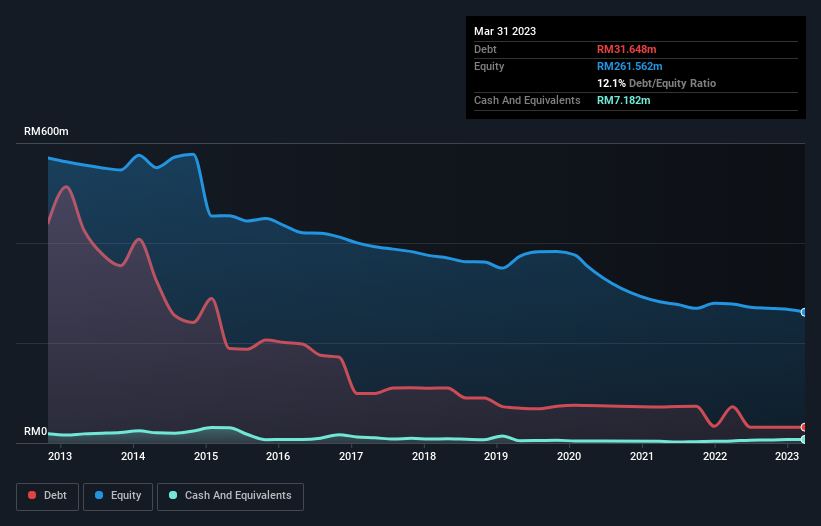Click the 2019 x-axis label
Image resolution: width=821 pixels, height=526 pixels.
(x=496, y=456)
